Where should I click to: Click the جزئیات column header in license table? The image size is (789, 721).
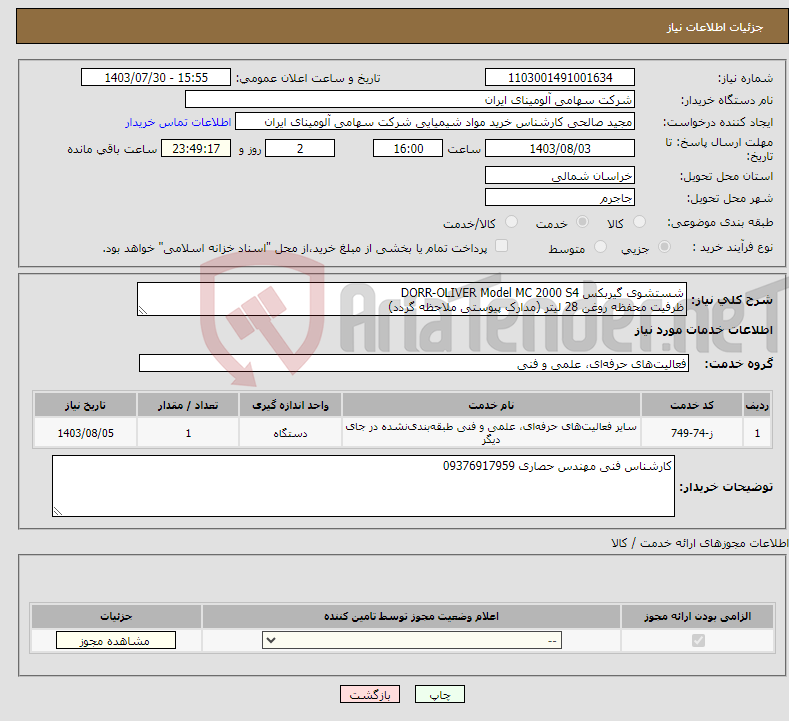coord(116,616)
